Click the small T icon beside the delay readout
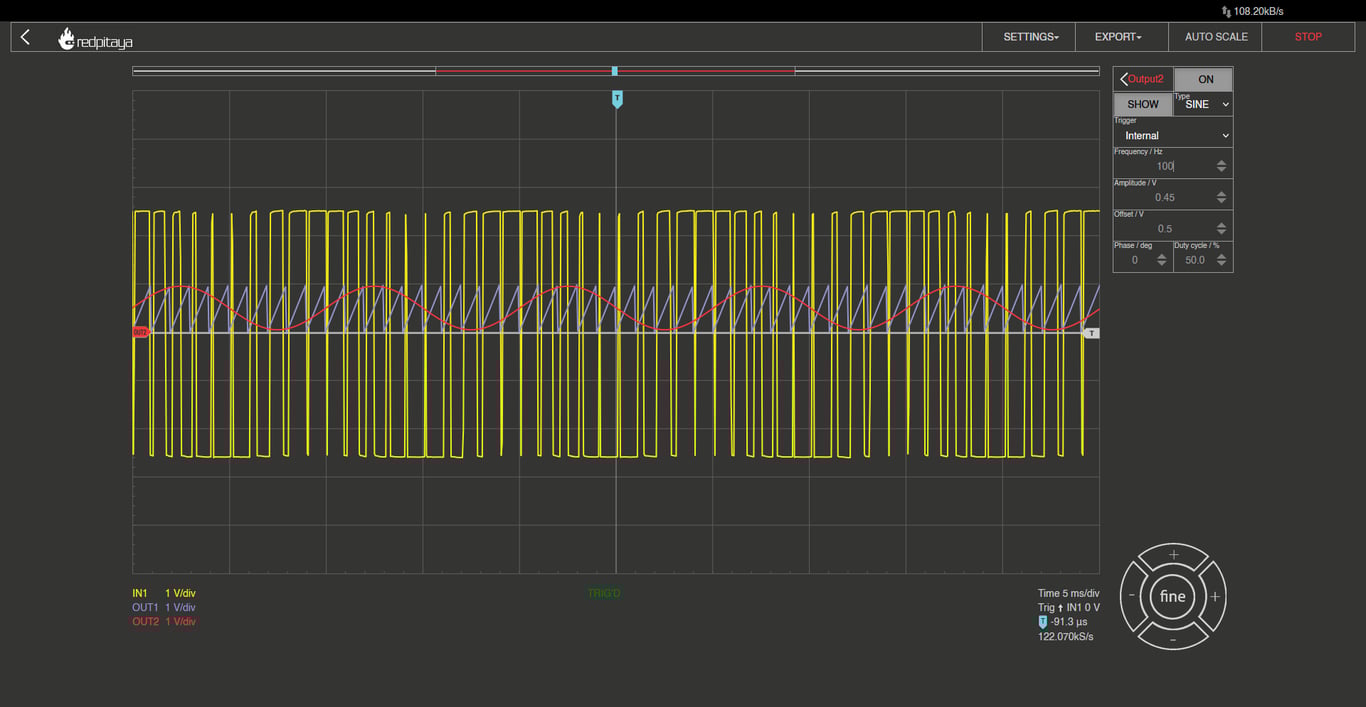1366x707 pixels. [x=1043, y=622]
